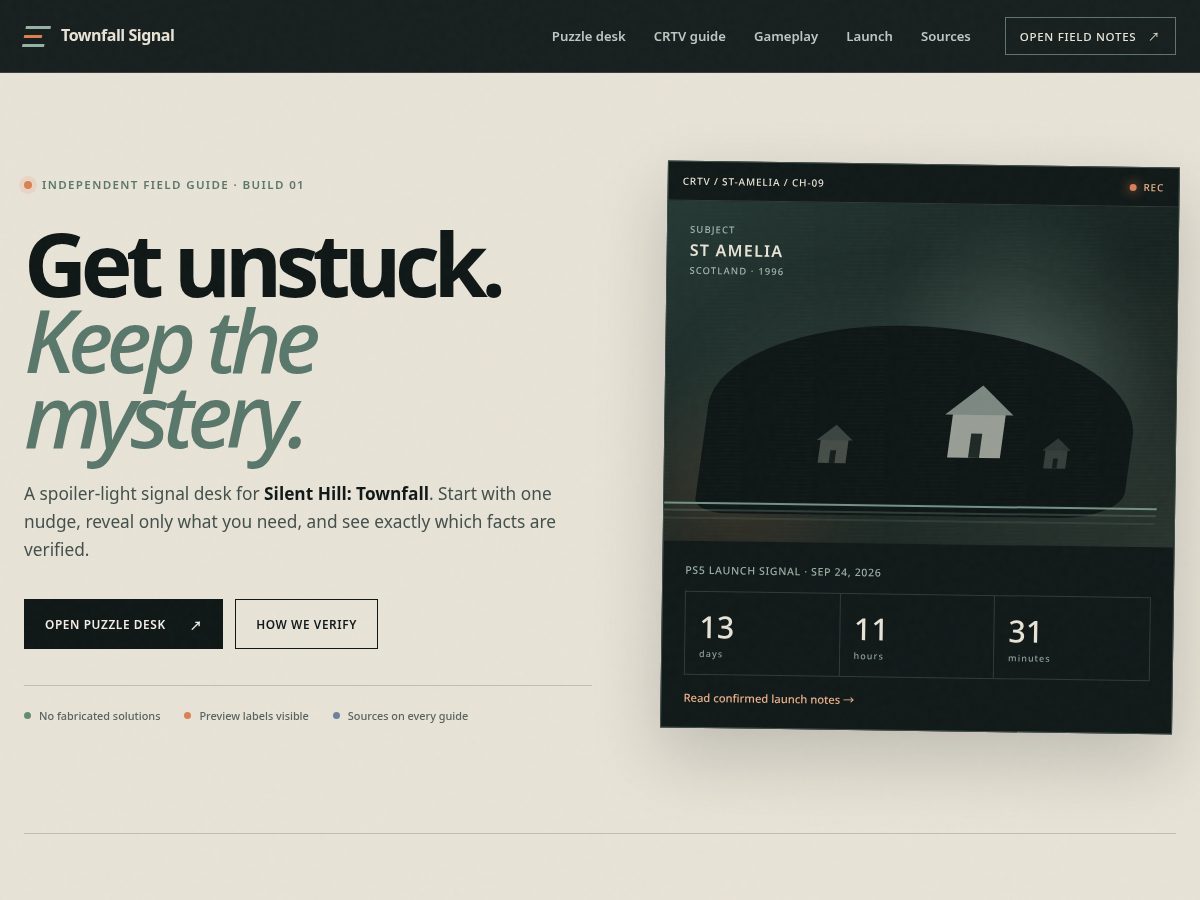
Task: Follow Read confirmed launch notes link
Action: point(768,699)
